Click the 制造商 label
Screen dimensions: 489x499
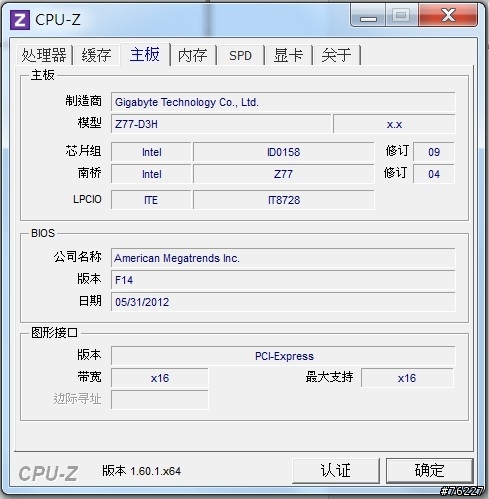point(83,101)
